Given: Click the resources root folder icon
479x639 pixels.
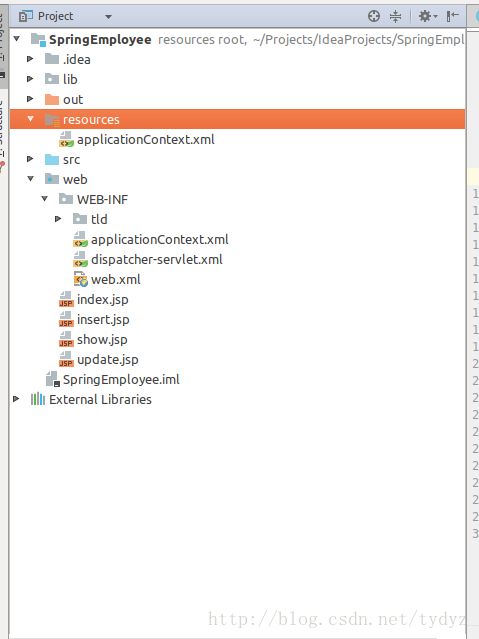Looking at the screenshot, I should point(52,119).
